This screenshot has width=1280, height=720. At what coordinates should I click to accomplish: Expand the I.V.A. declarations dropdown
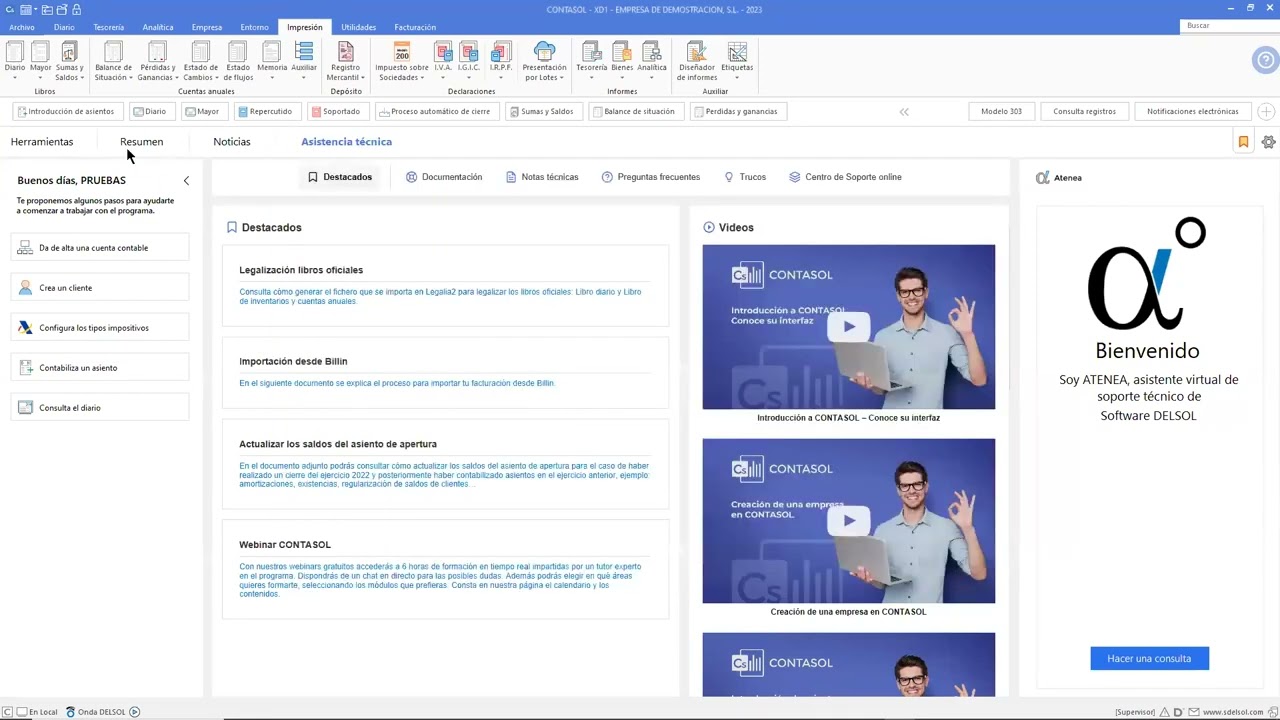tap(443, 76)
